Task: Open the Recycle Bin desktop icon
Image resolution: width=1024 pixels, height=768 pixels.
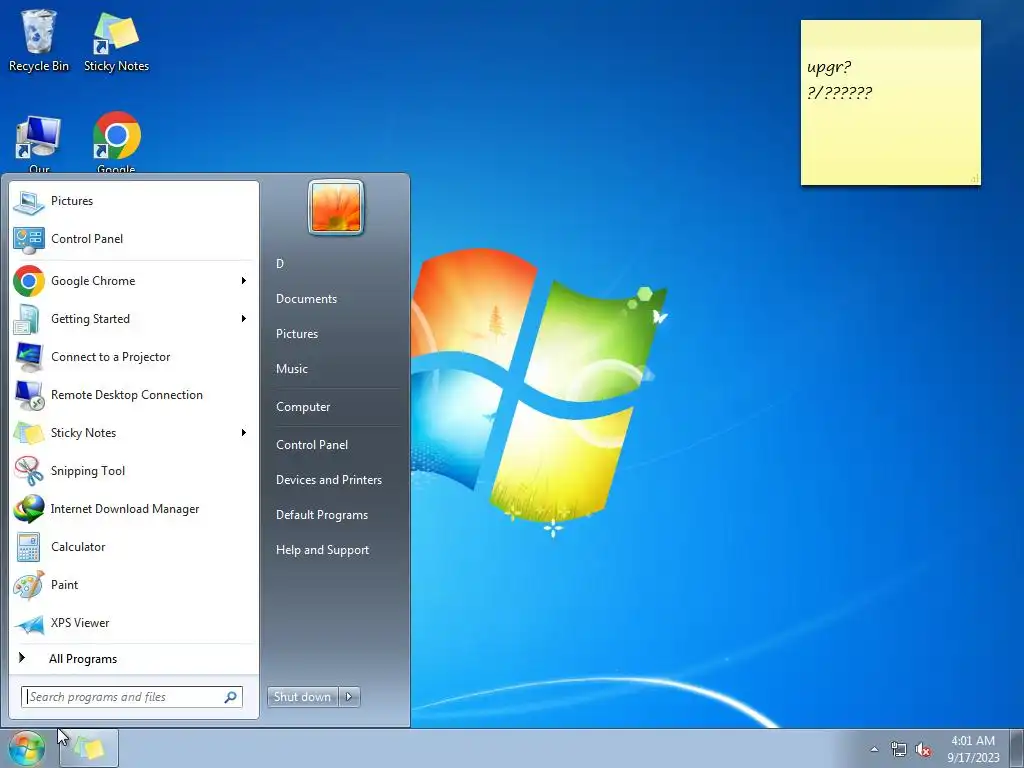Action: pyautogui.click(x=39, y=40)
